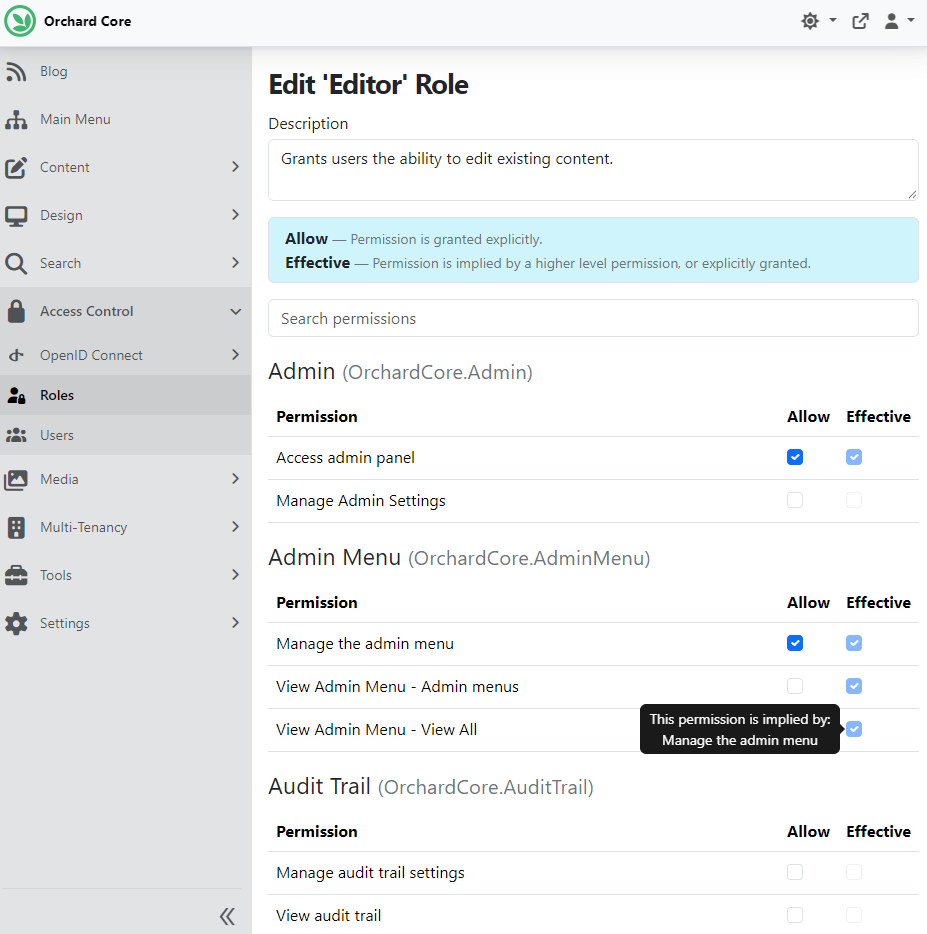Check Allow for View Admin Menu - Admin menus
927x934 pixels.
coord(795,686)
